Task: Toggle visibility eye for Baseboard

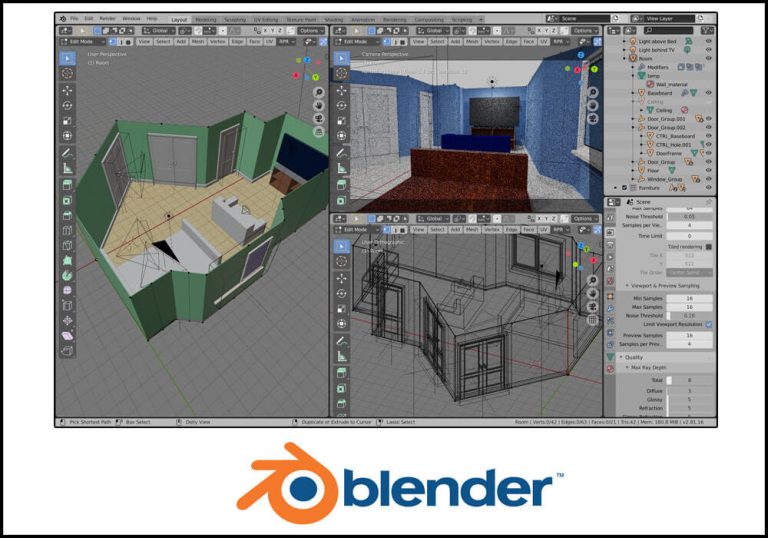Action: point(708,93)
